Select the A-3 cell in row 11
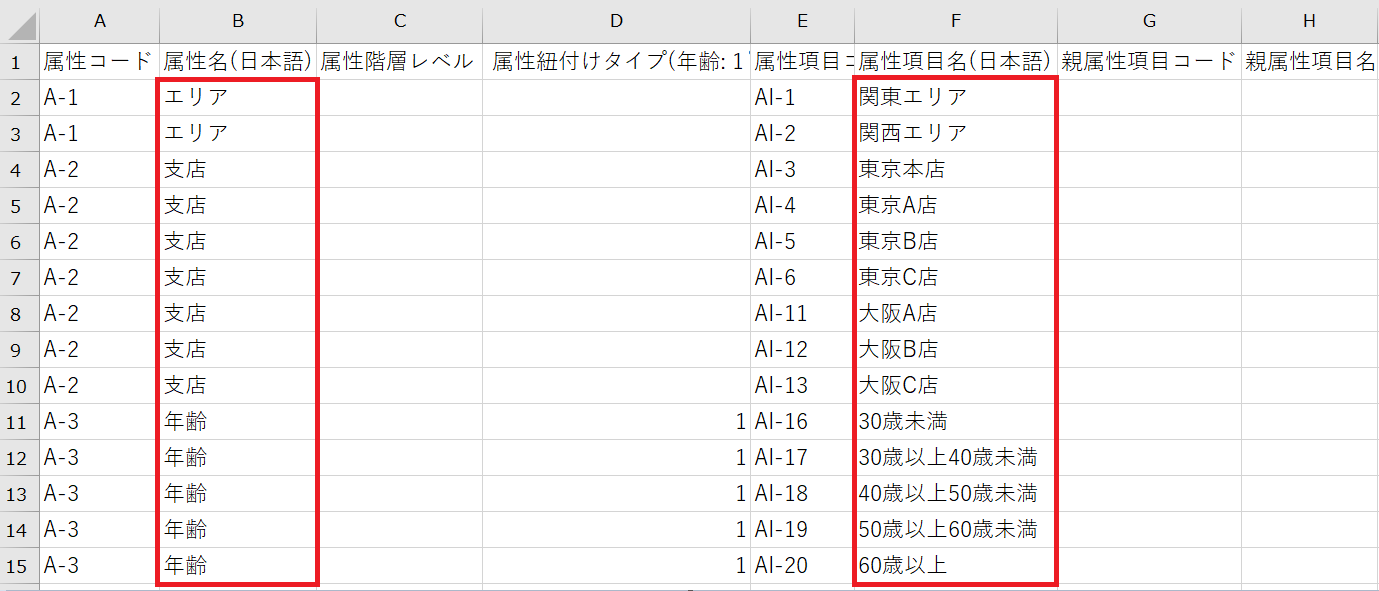Screen dimensions: 1379x591 click(x=99, y=420)
